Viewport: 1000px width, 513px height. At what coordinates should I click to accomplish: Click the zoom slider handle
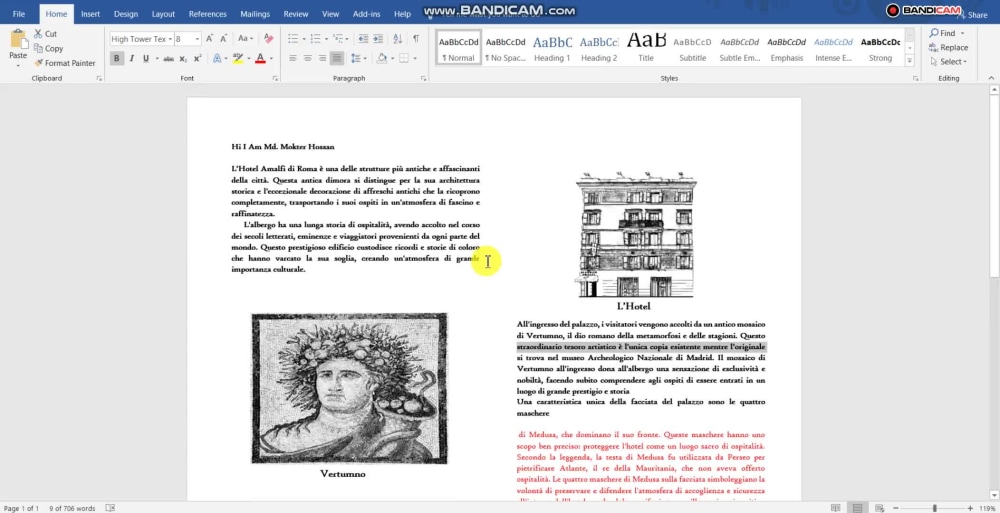935,508
